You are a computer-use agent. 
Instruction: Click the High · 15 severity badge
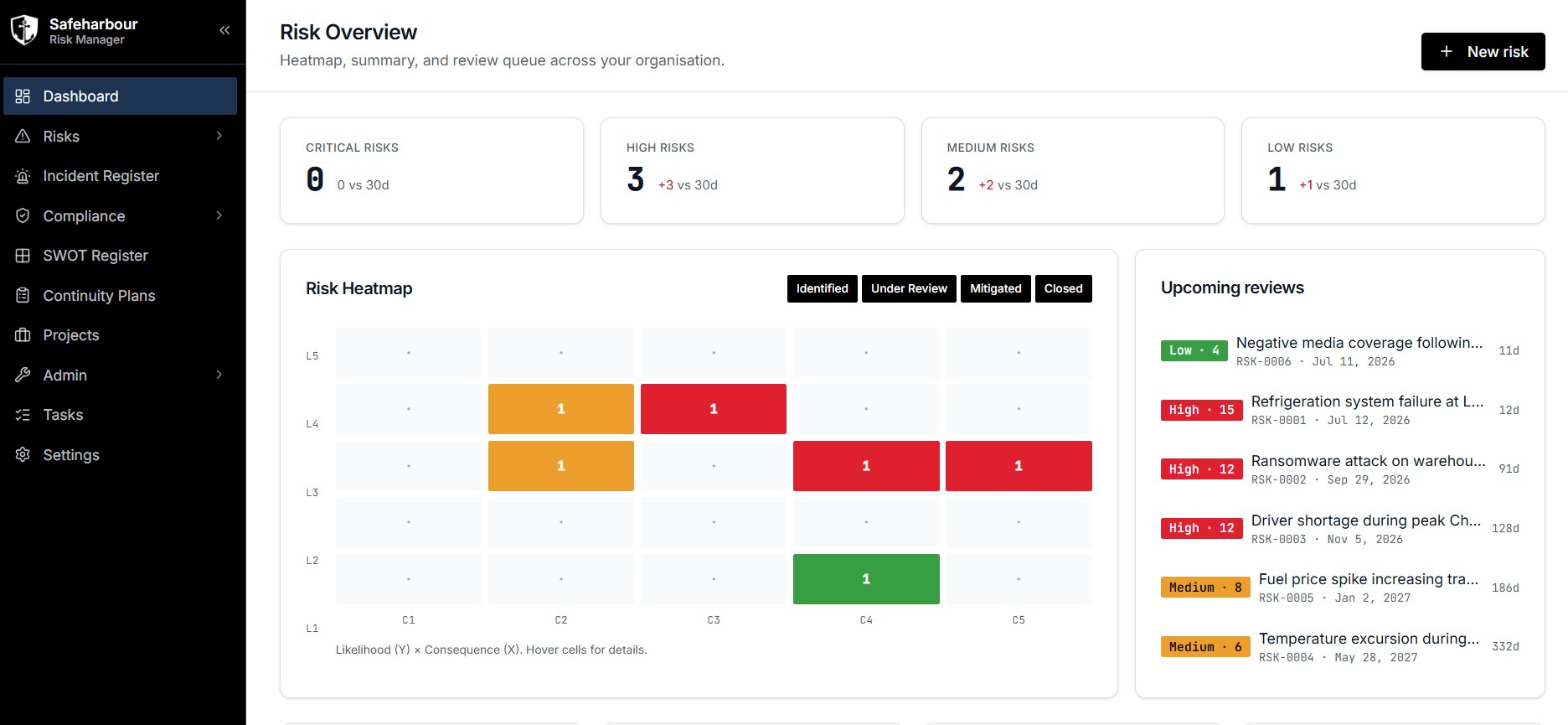[1202, 410]
